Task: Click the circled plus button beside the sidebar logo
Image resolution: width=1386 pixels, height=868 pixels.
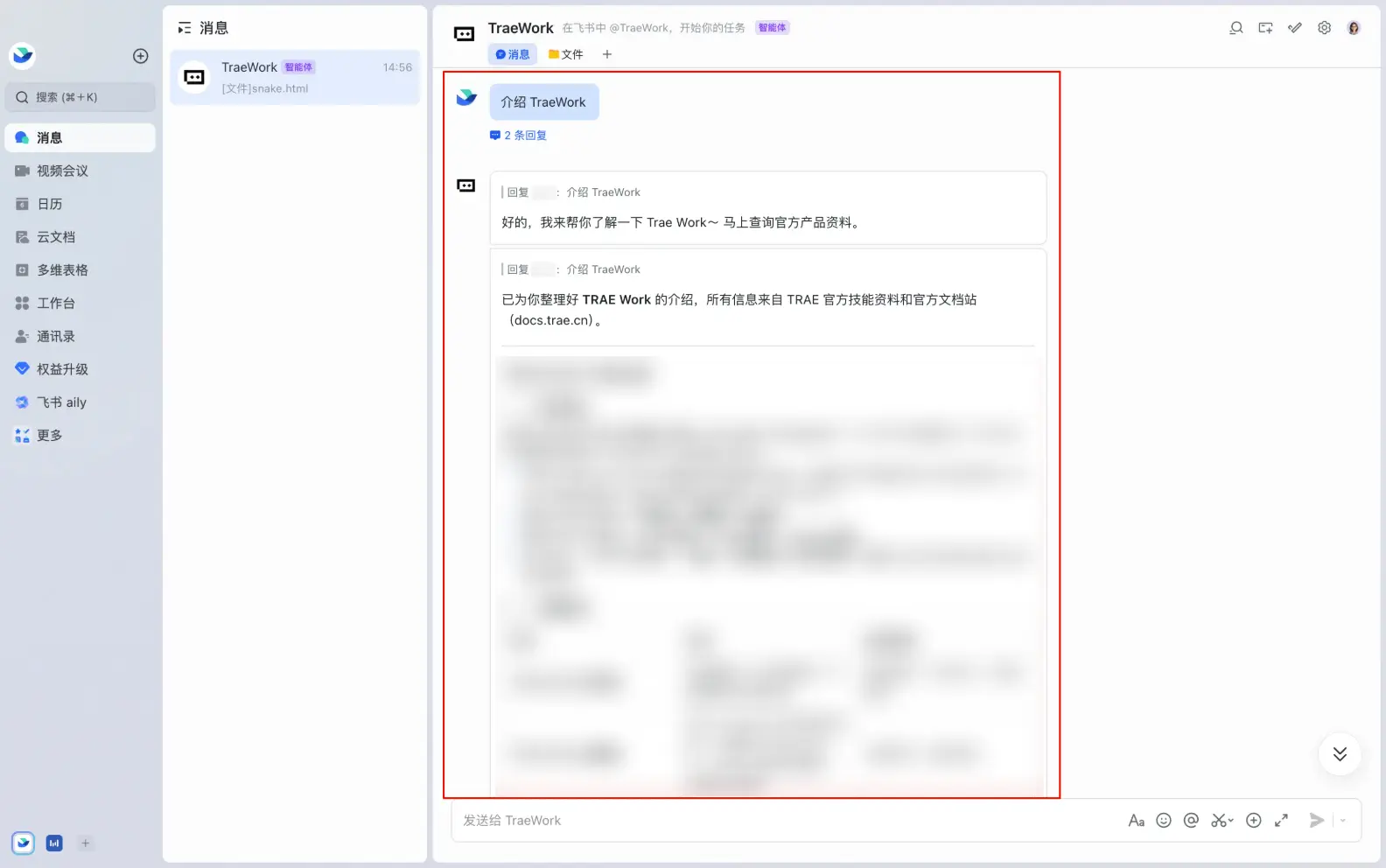Action: [x=140, y=56]
